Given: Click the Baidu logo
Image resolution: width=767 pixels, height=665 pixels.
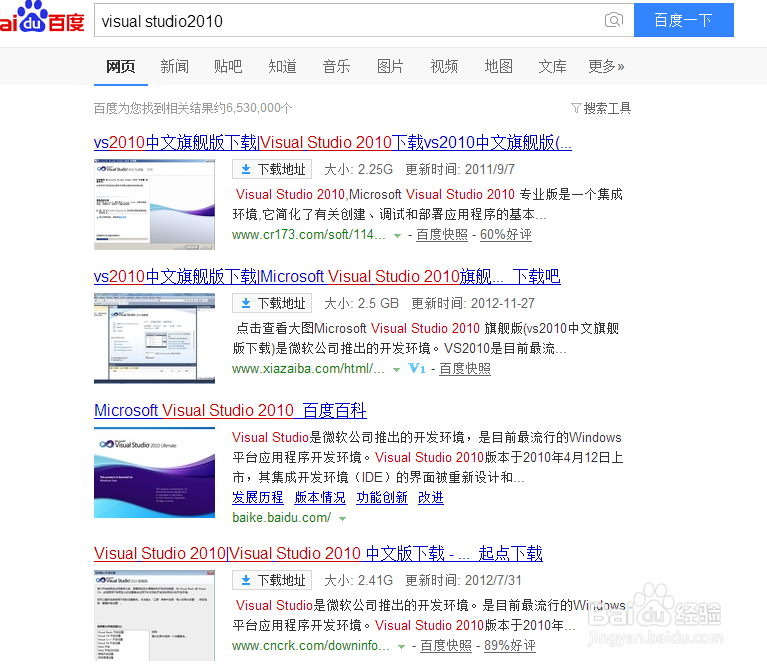Looking at the screenshot, I should tap(42, 18).
